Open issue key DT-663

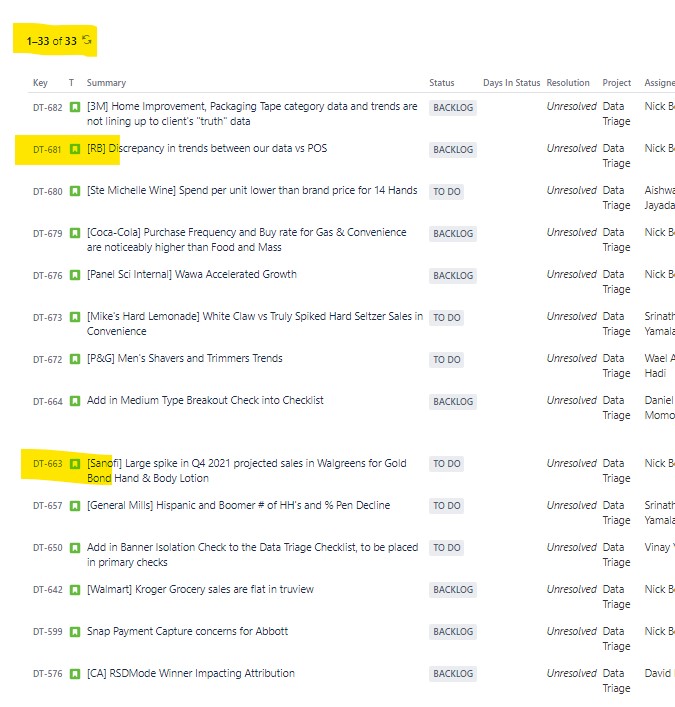tap(48, 464)
